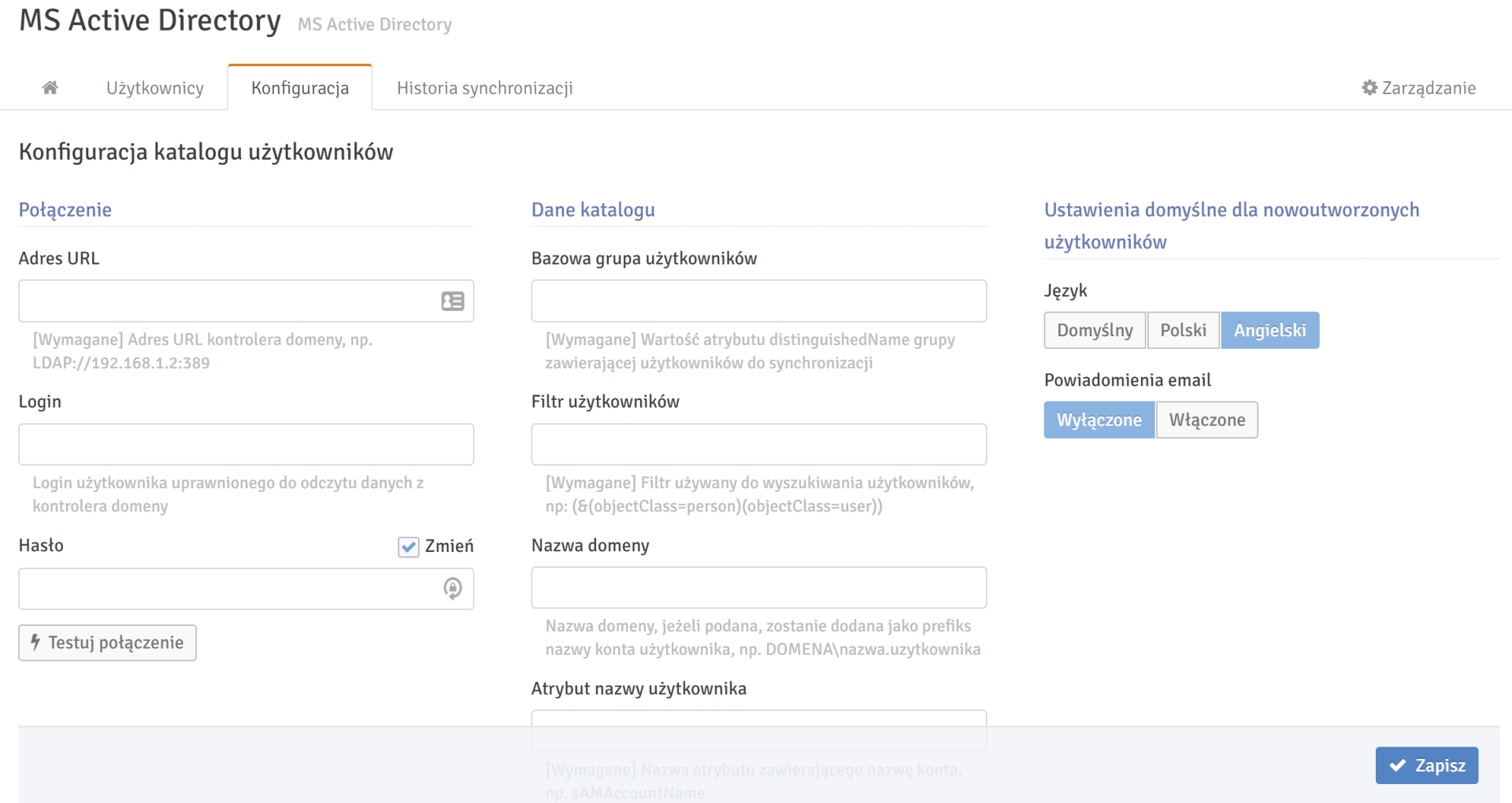Click the LDAP://192.168.1.2:389 example hint
This screenshot has height=803, width=1512.
(x=121, y=363)
